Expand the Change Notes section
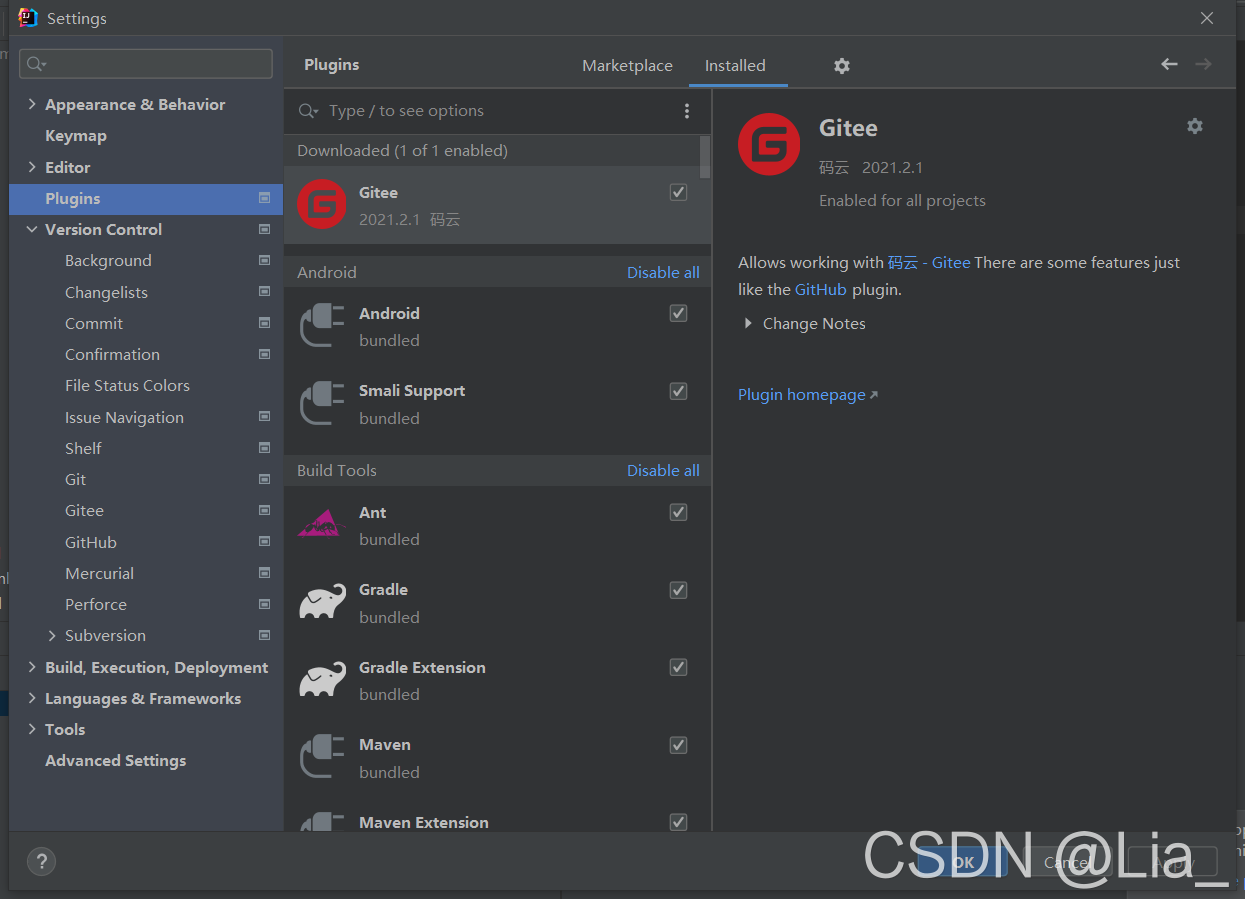This screenshot has height=899, width=1245. point(747,323)
